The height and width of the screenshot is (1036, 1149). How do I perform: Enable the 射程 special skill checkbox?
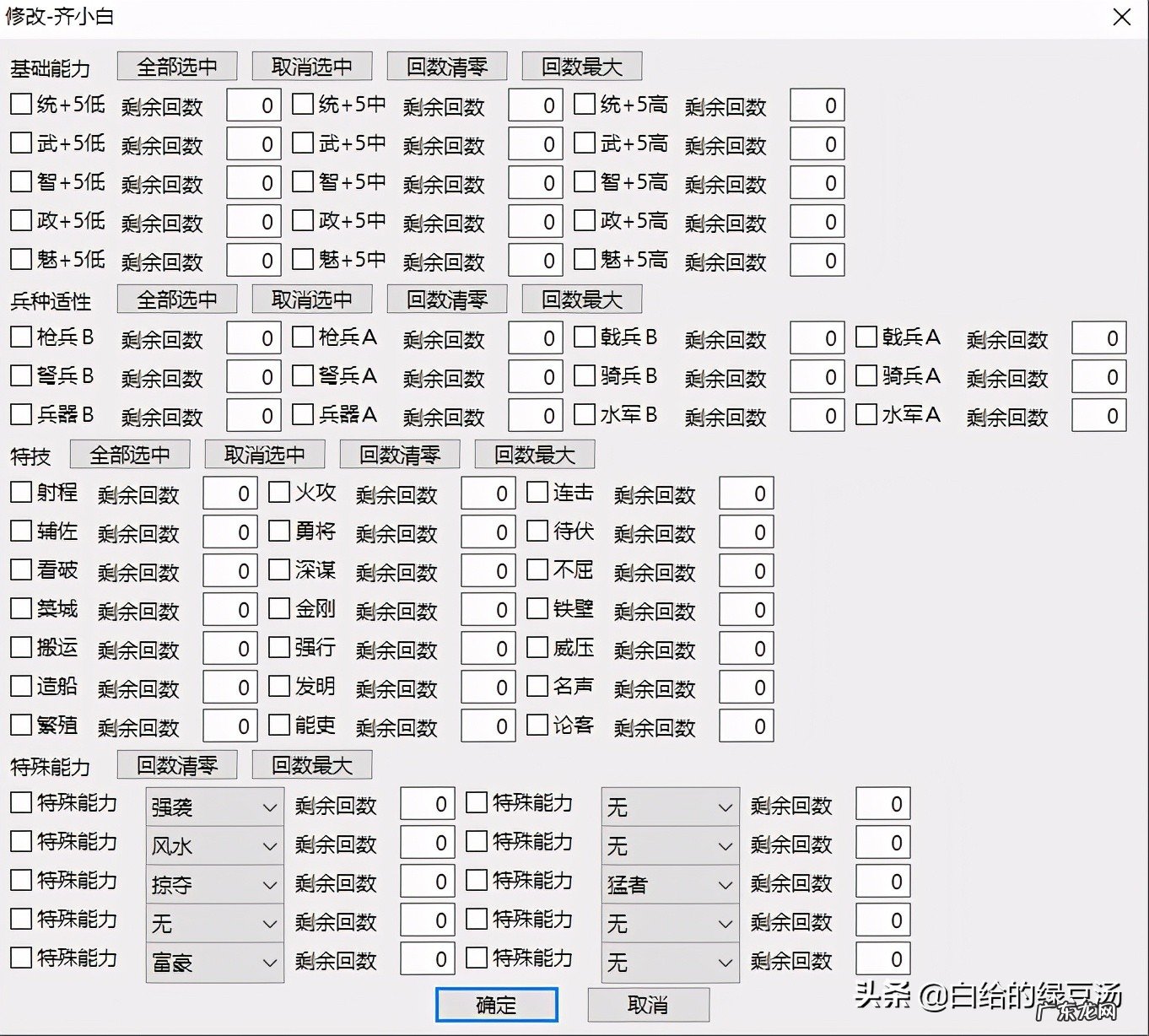[20, 492]
